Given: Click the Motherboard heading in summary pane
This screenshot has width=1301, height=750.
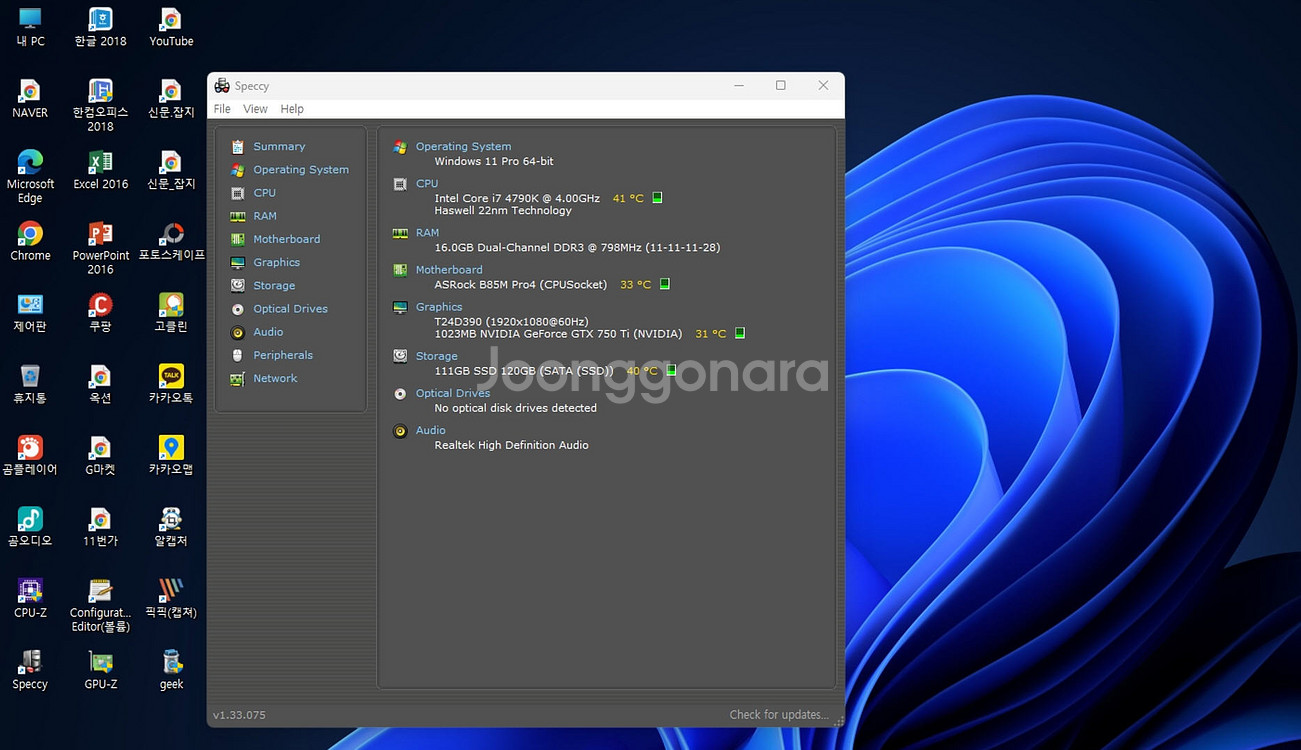Looking at the screenshot, I should (449, 270).
